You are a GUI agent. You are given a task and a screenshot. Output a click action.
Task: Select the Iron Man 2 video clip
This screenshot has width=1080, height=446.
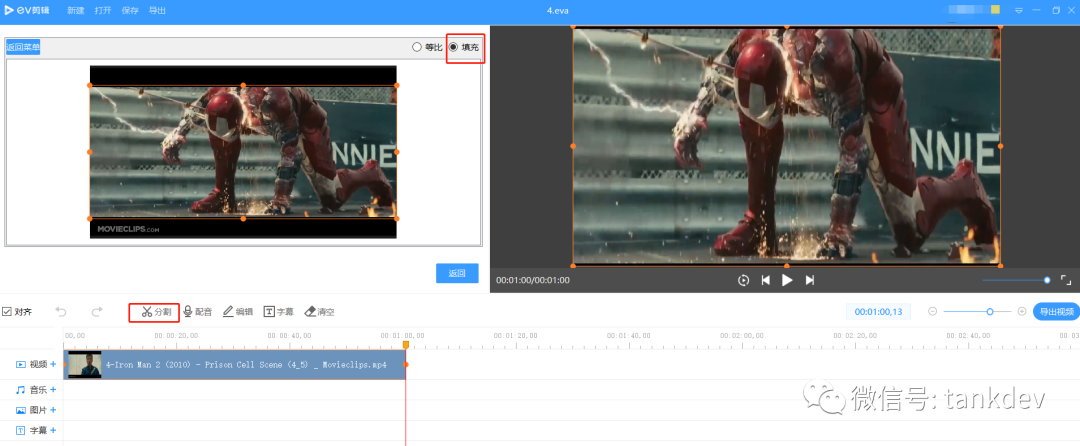[234, 364]
